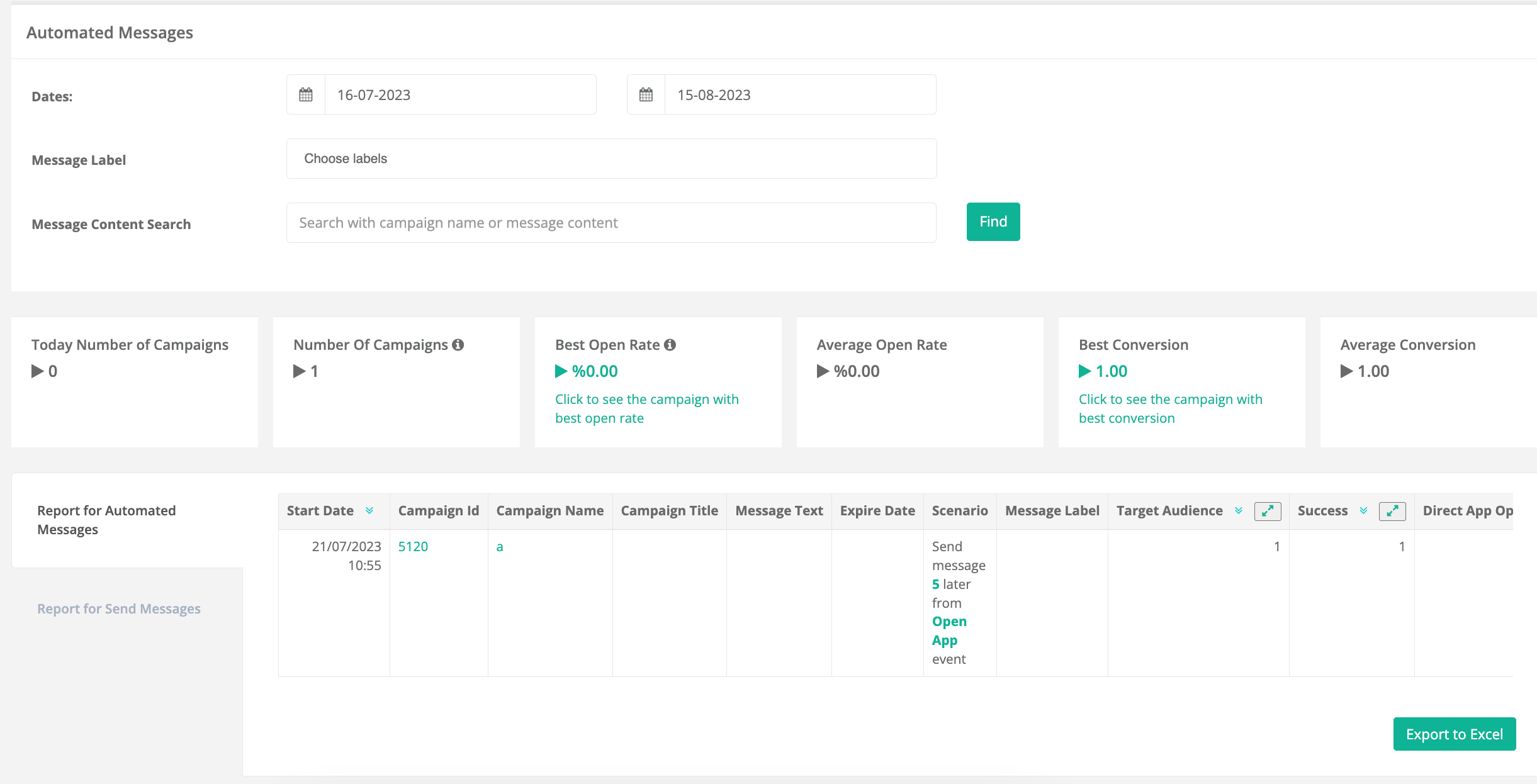Open the Choose labels dropdown

(x=611, y=159)
